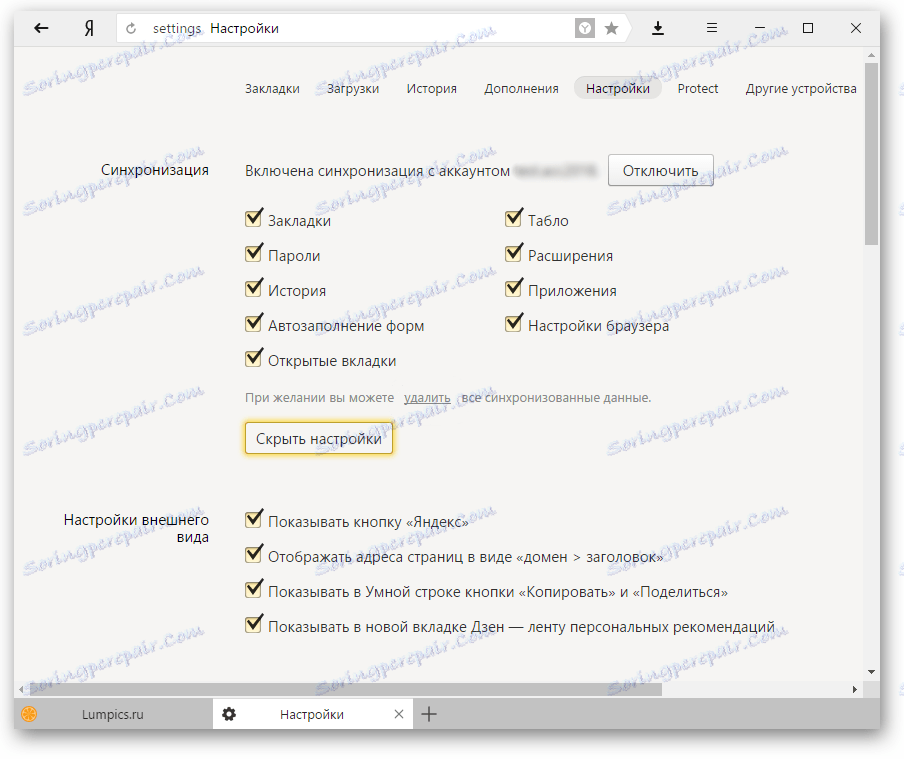The width and height of the screenshot is (904, 759).
Task: Switch to the История section
Action: pos(431,89)
